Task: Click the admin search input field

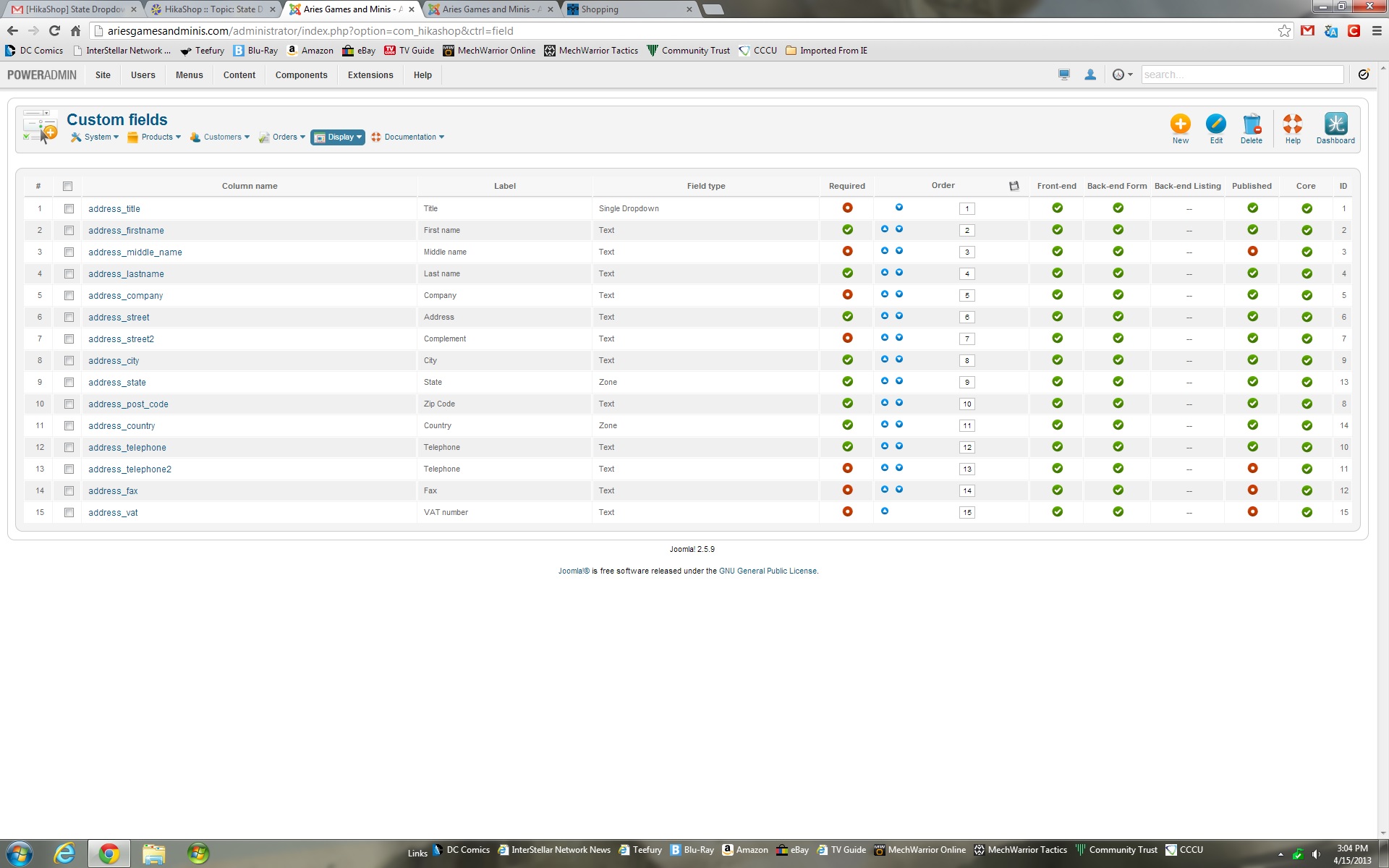Action: 1241,75
